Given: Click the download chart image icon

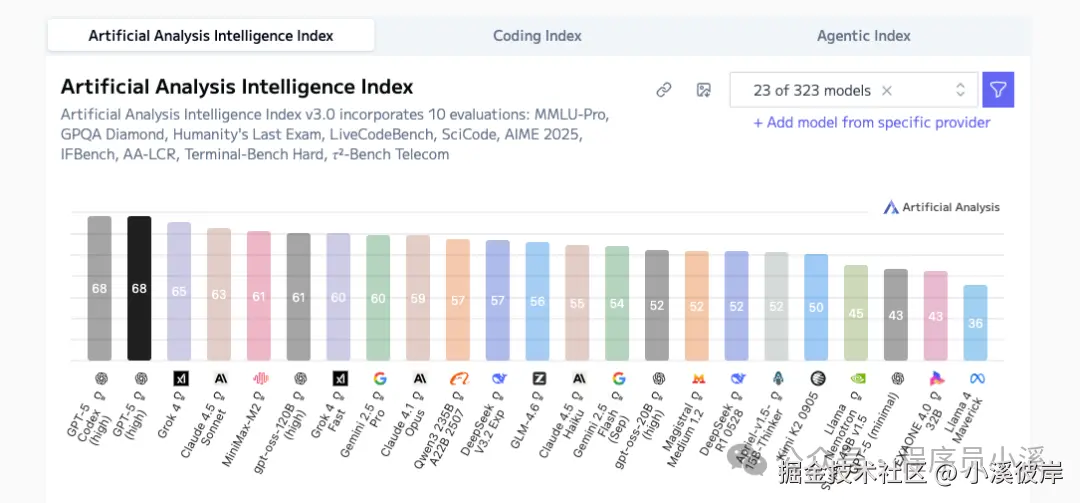Looking at the screenshot, I should pos(704,90).
